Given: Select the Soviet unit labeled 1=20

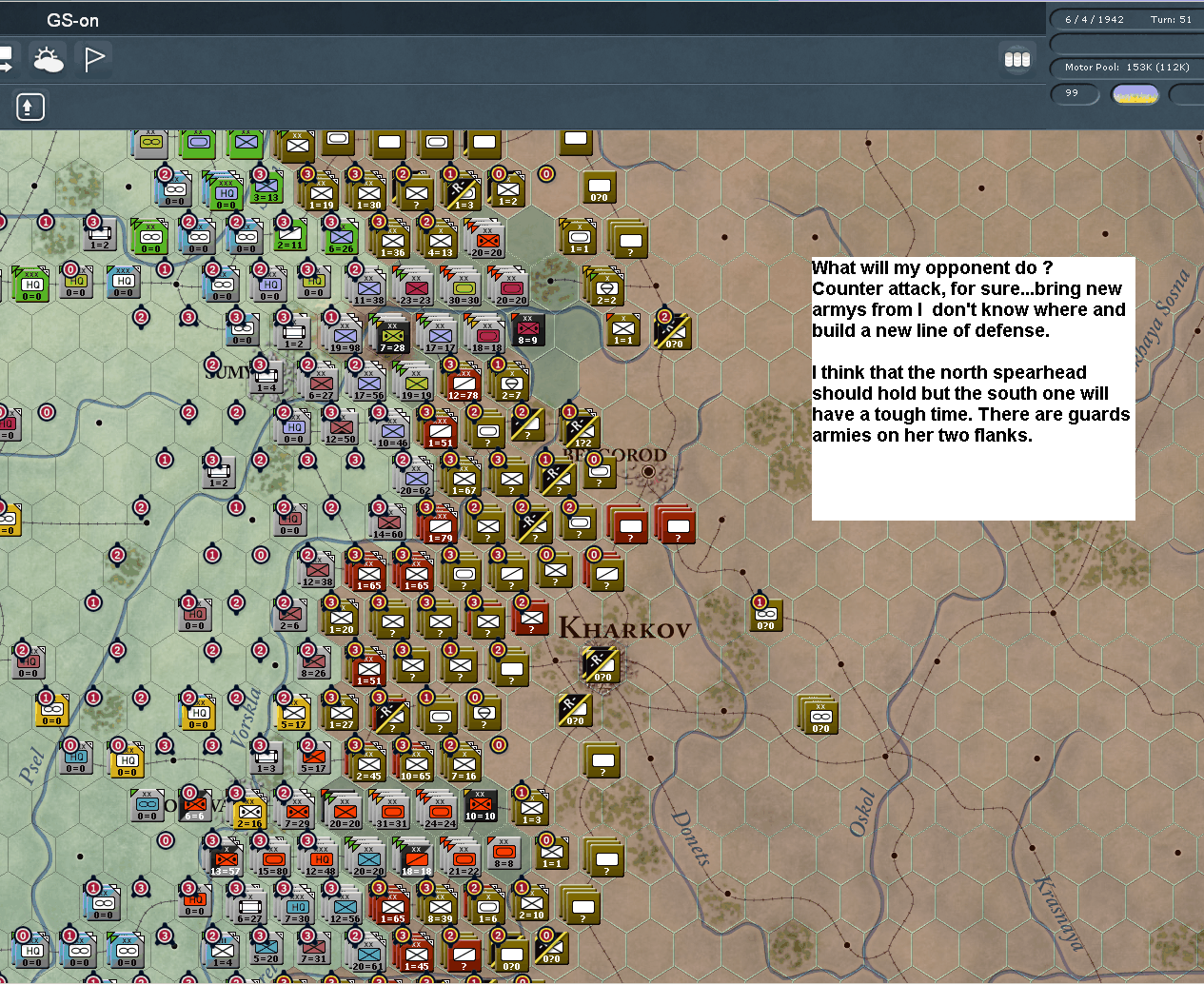Looking at the screenshot, I should [x=342, y=618].
